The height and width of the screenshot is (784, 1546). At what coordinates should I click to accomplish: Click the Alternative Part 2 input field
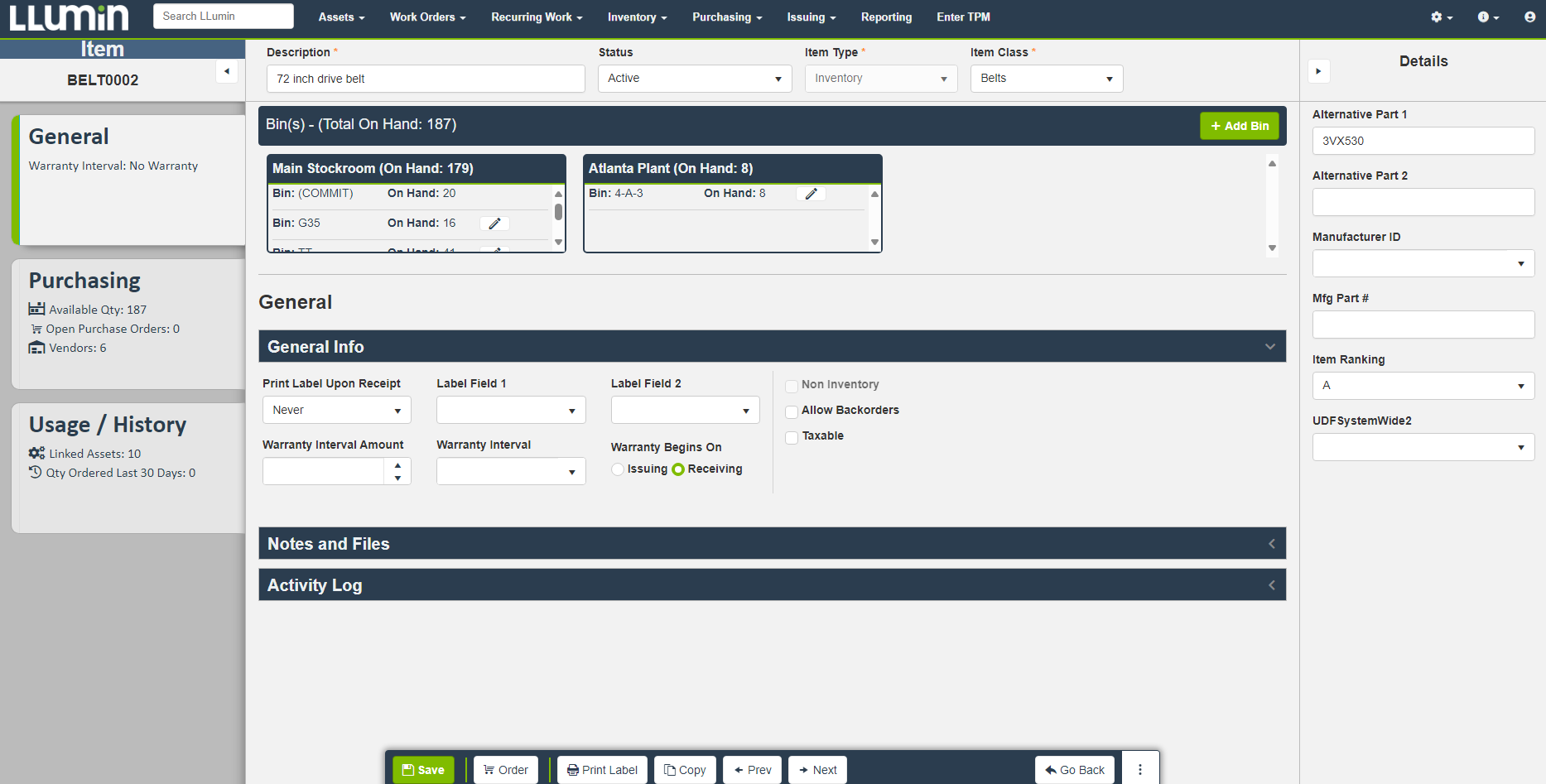click(x=1423, y=202)
